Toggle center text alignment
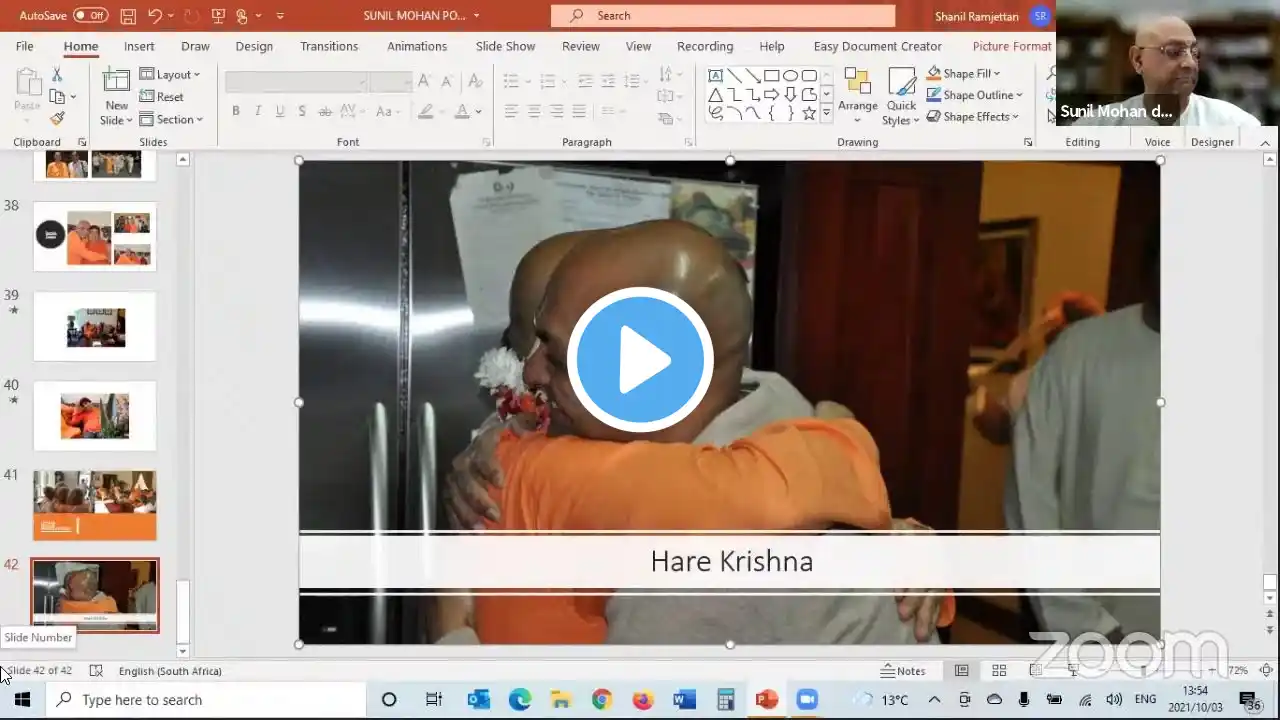This screenshot has height=720, width=1280. pos(534,111)
